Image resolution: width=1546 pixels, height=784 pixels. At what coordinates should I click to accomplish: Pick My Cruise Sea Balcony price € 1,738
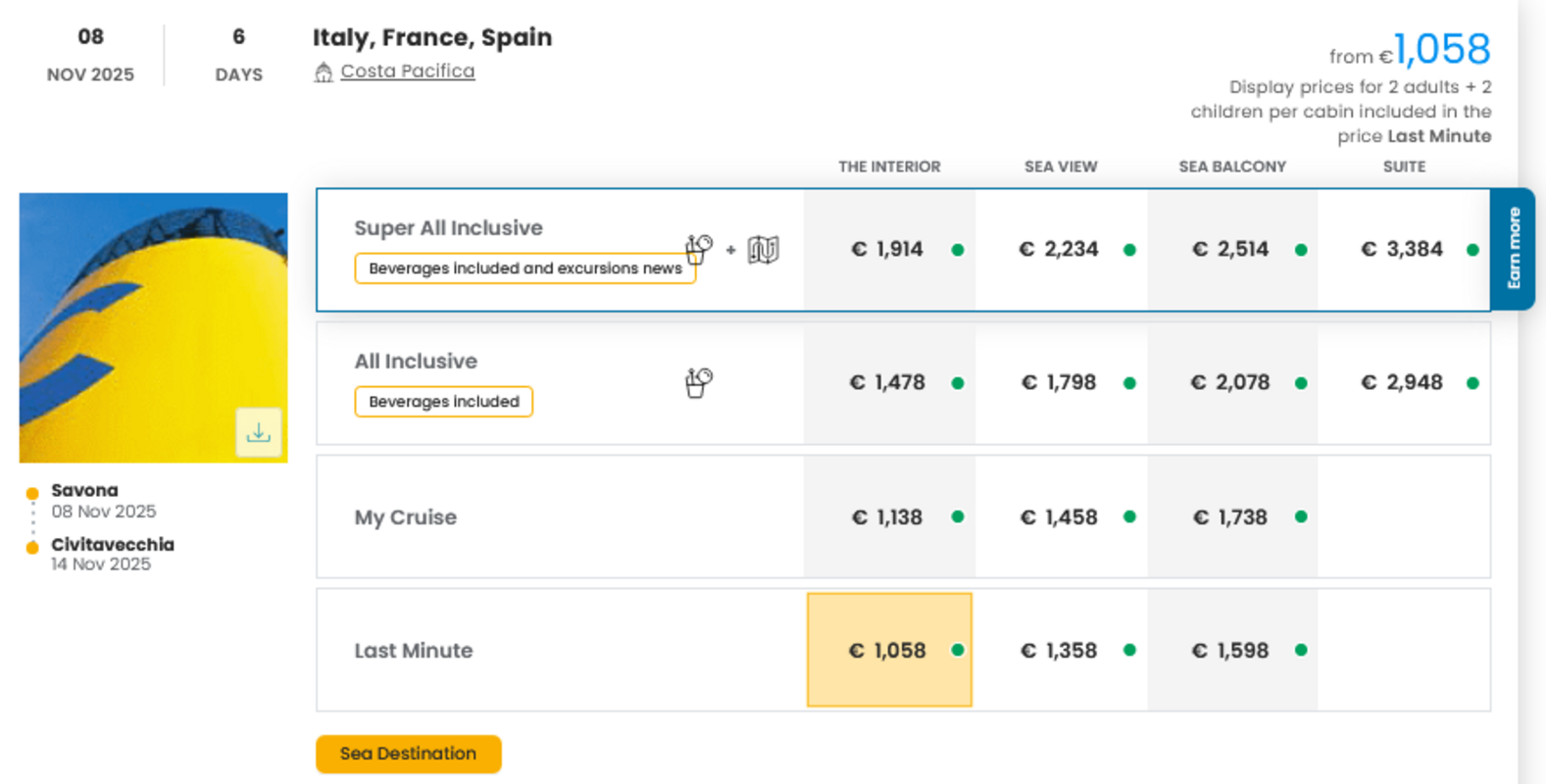click(1230, 517)
